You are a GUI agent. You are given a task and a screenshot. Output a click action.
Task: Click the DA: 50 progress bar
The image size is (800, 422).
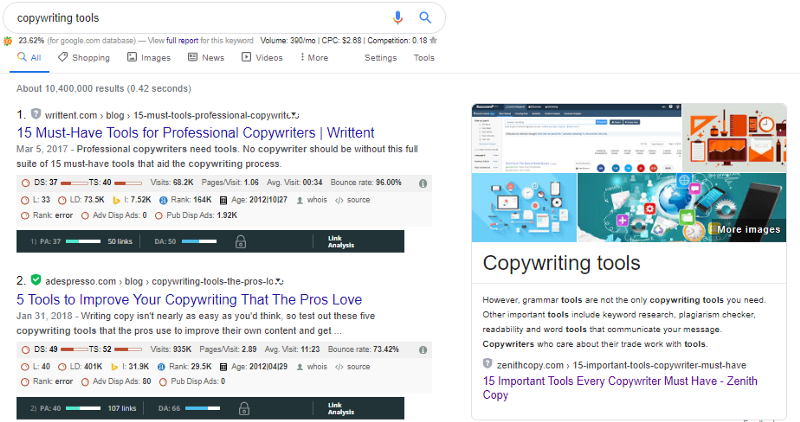coord(199,241)
